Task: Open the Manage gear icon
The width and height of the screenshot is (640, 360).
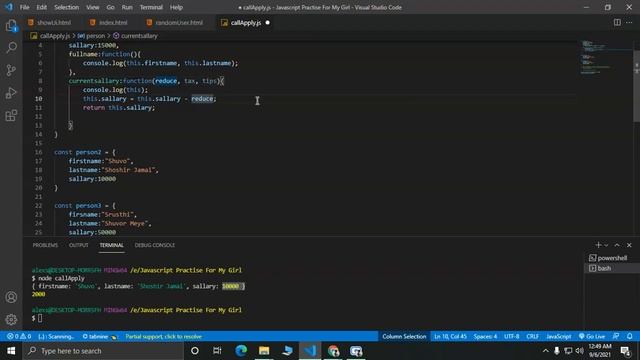Action: (x=11, y=319)
